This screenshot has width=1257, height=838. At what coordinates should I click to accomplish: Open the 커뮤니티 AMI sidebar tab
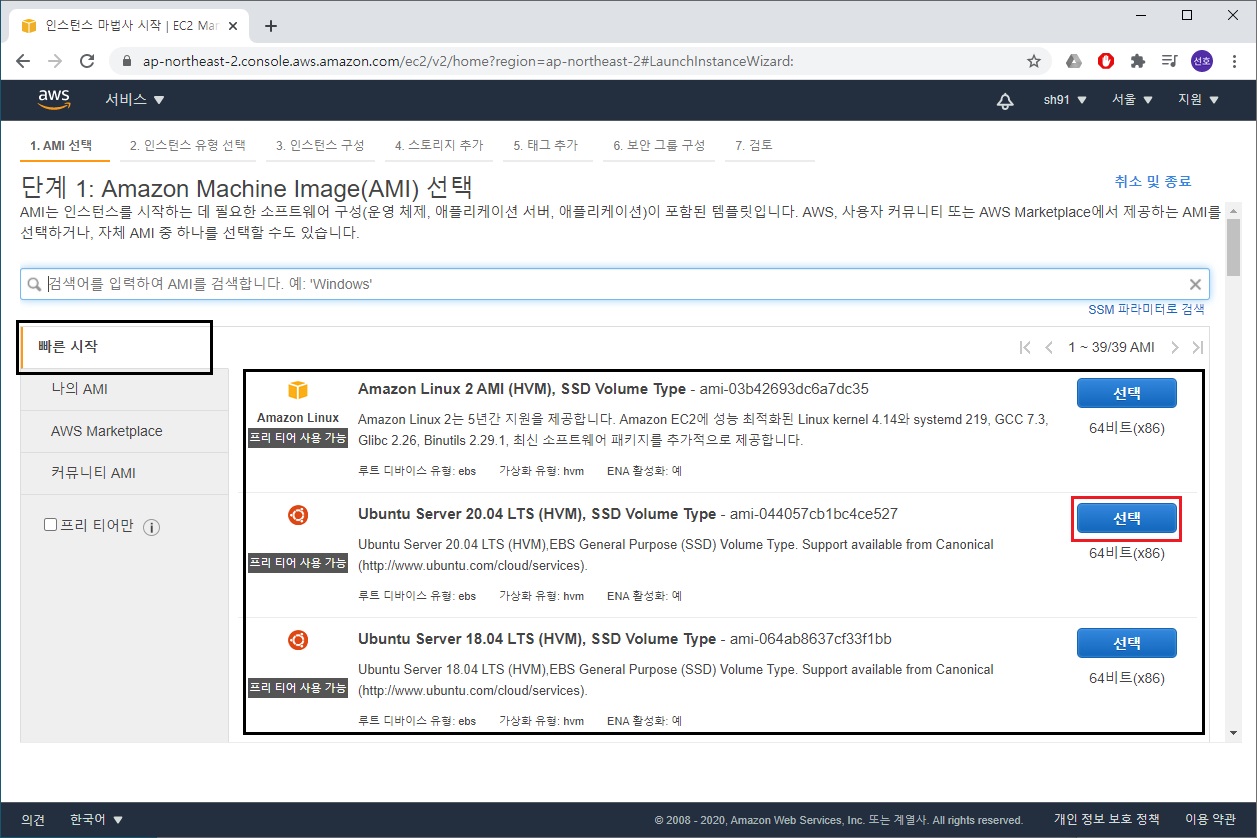[x=124, y=473]
